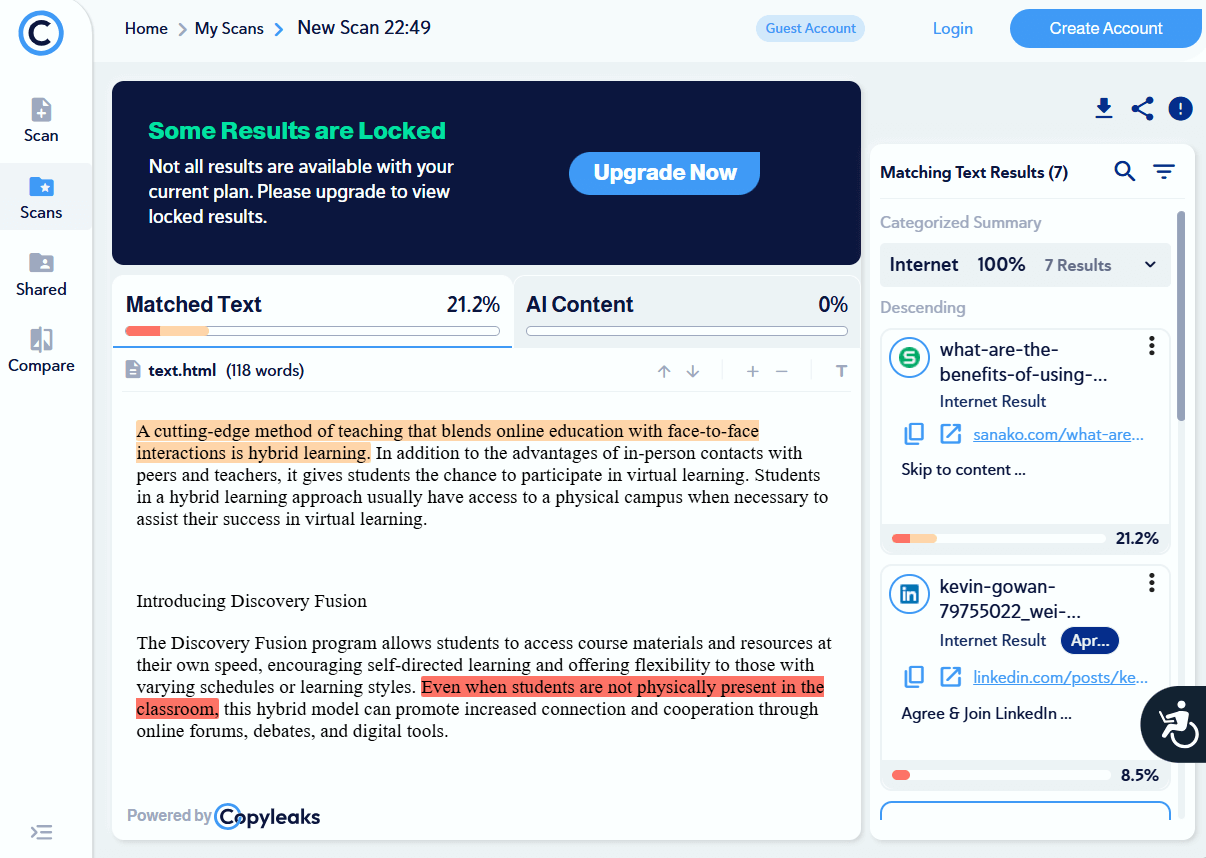This screenshot has width=1206, height=858.
Task: Open LinkedIn result in new tab icon
Action: point(950,677)
